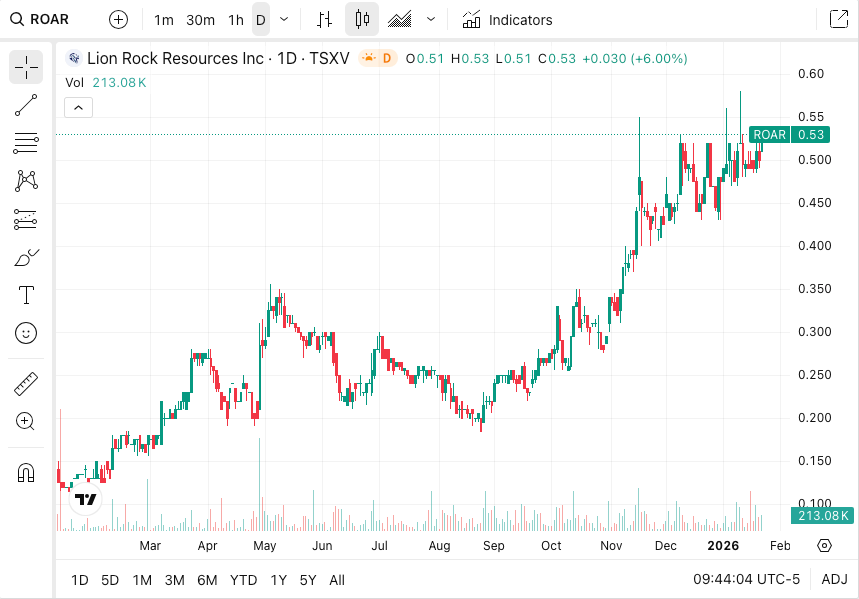The width and height of the screenshot is (859, 599).
Task: Select the XABCD pattern tool
Action: coord(26,181)
